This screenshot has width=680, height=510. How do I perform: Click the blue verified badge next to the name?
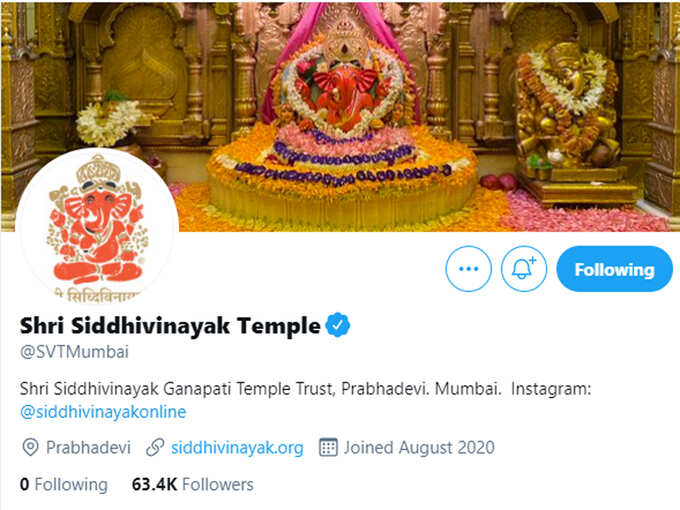(337, 325)
